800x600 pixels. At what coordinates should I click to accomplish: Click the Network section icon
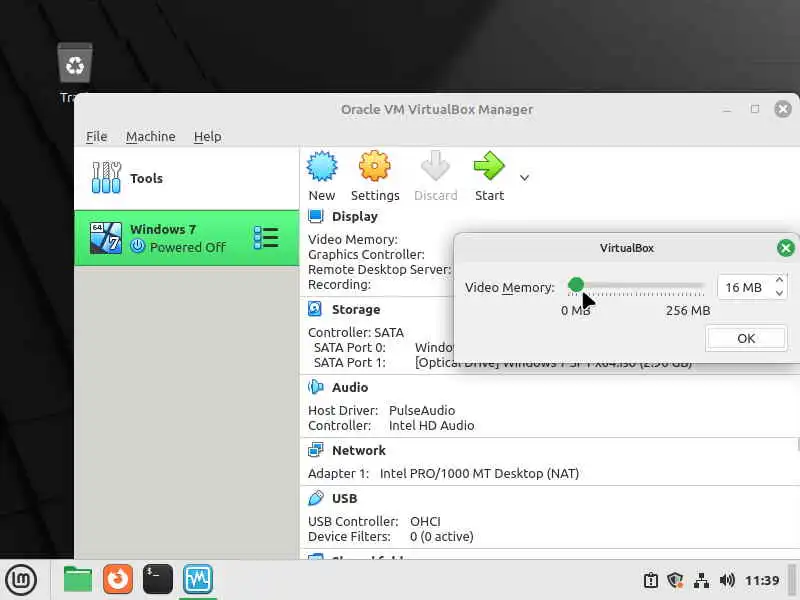click(316, 450)
